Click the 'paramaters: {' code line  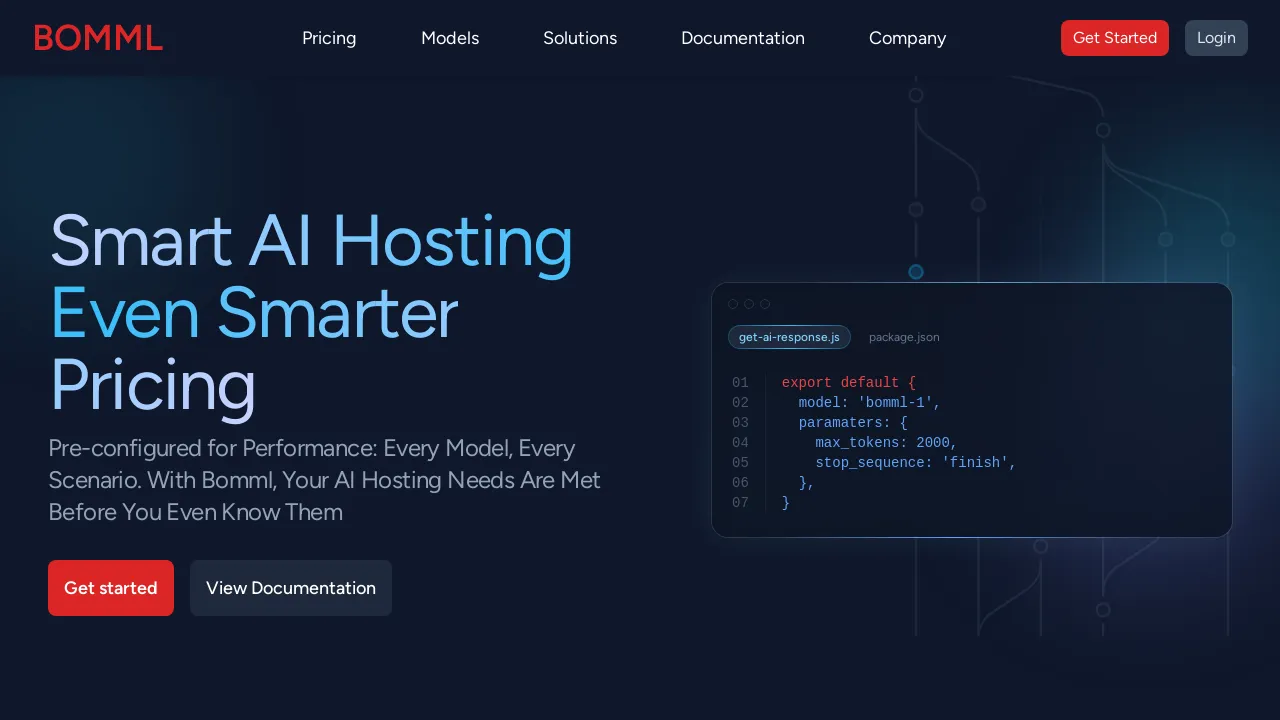pyautogui.click(x=853, y=423)
